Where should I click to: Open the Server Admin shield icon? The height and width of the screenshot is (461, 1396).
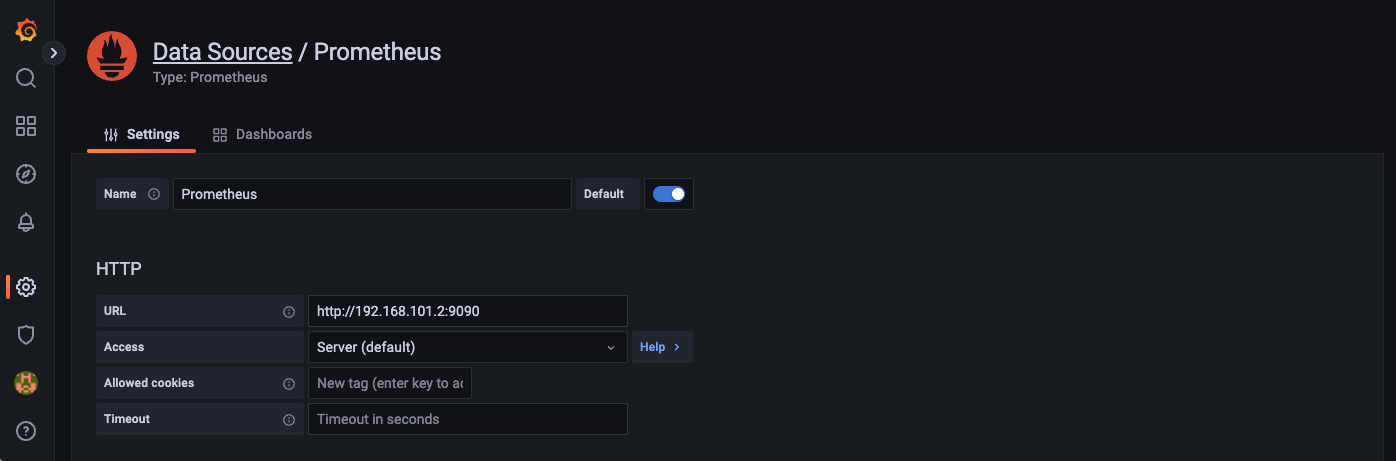pyautogui.click(x=26, y=335)
